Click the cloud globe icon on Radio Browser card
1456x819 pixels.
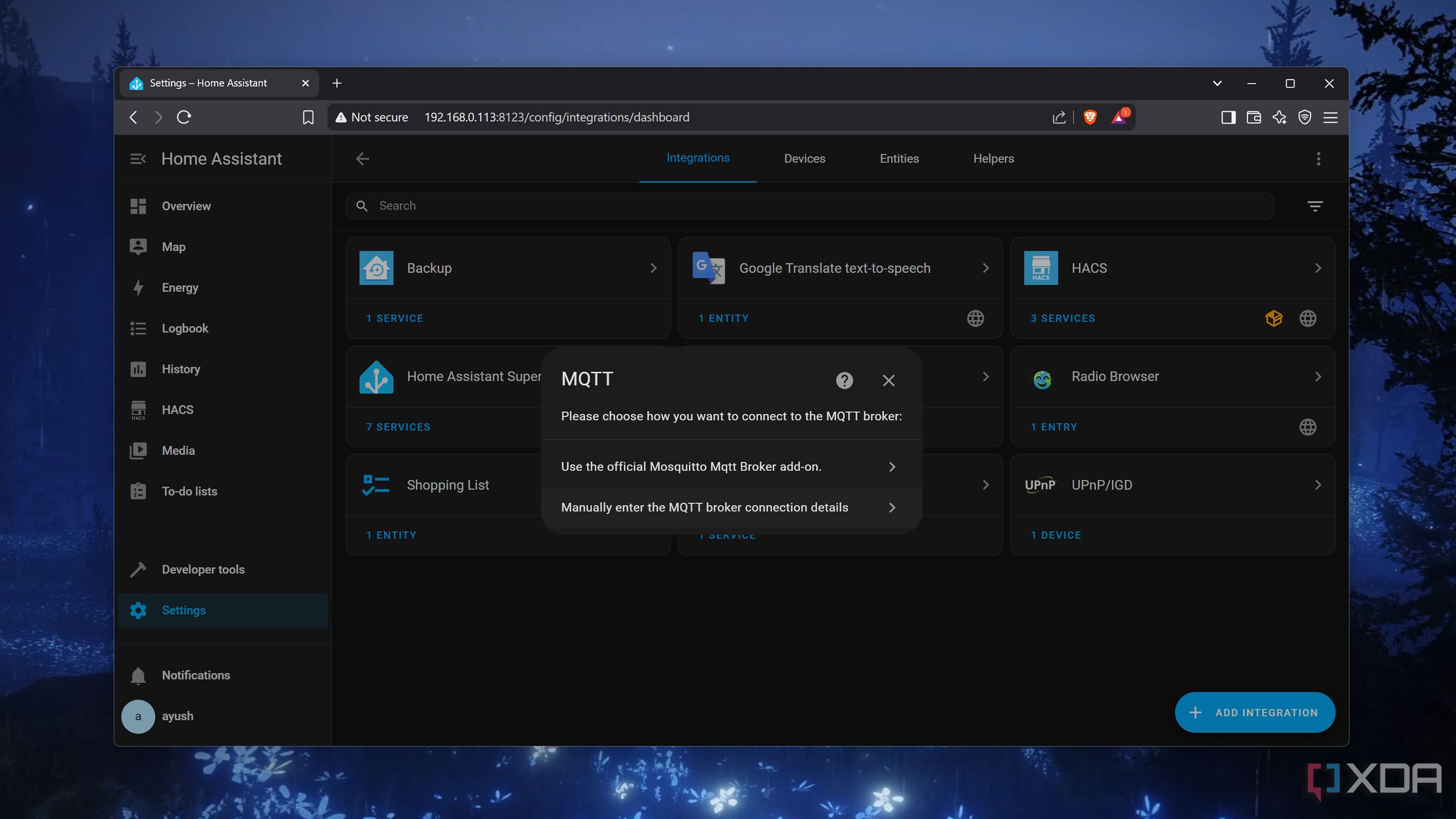(x=1307, y=427)
